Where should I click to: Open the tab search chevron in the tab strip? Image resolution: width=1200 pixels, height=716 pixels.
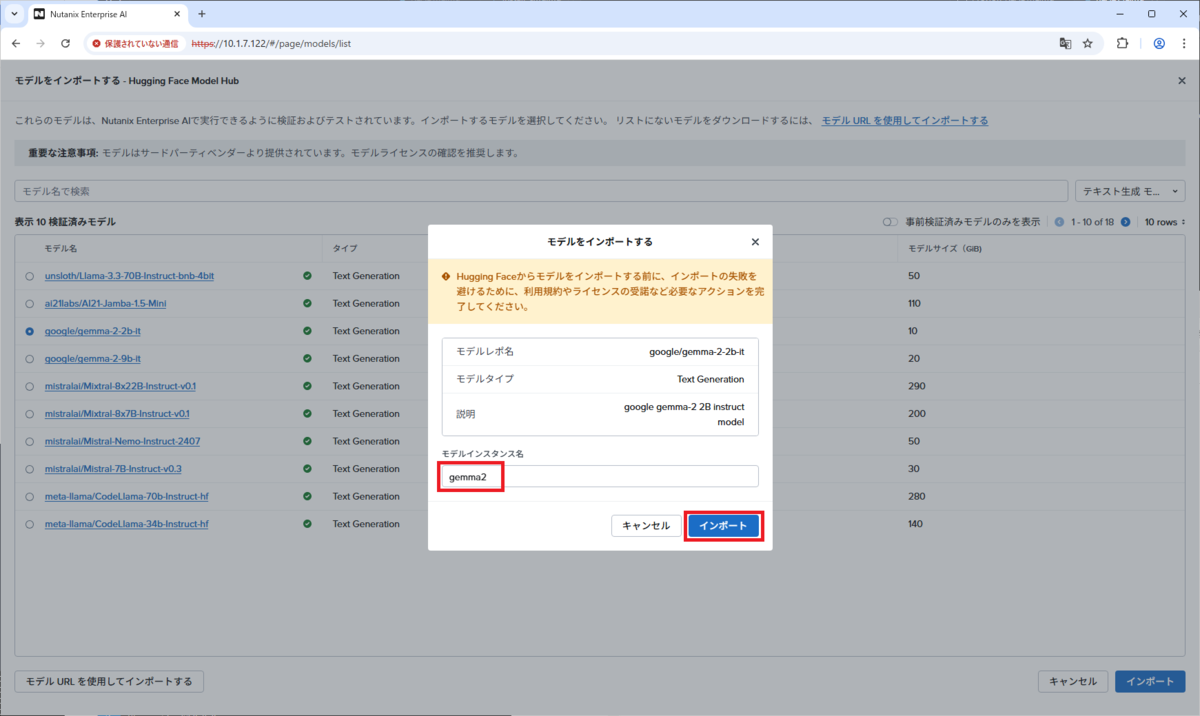[x=13, y=14]
